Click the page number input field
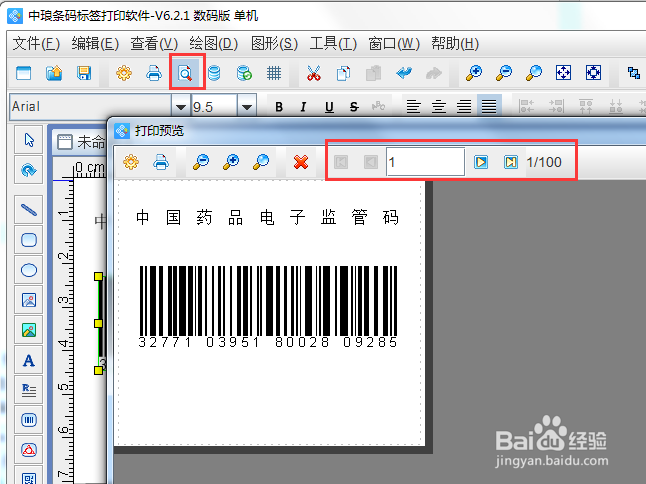646x484 pixels. 426,162
